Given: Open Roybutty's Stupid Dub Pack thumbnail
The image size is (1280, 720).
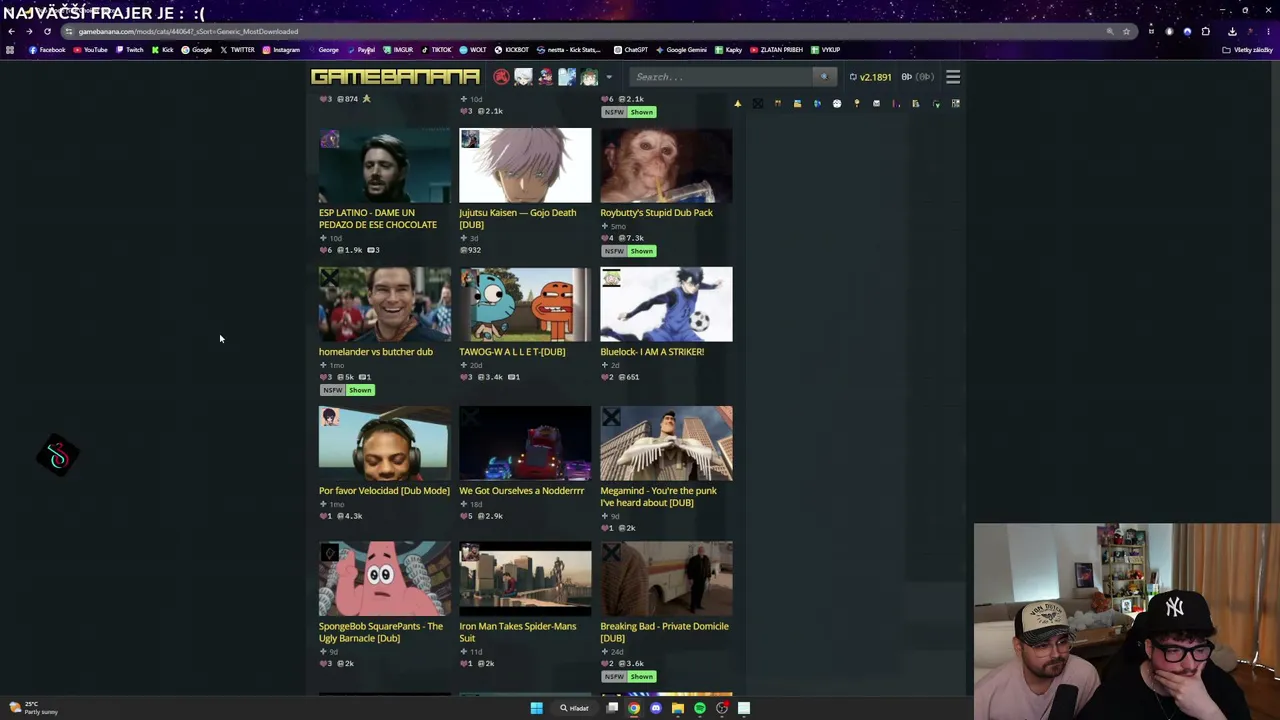Looking at the screenshot, I should click(666, 165).
